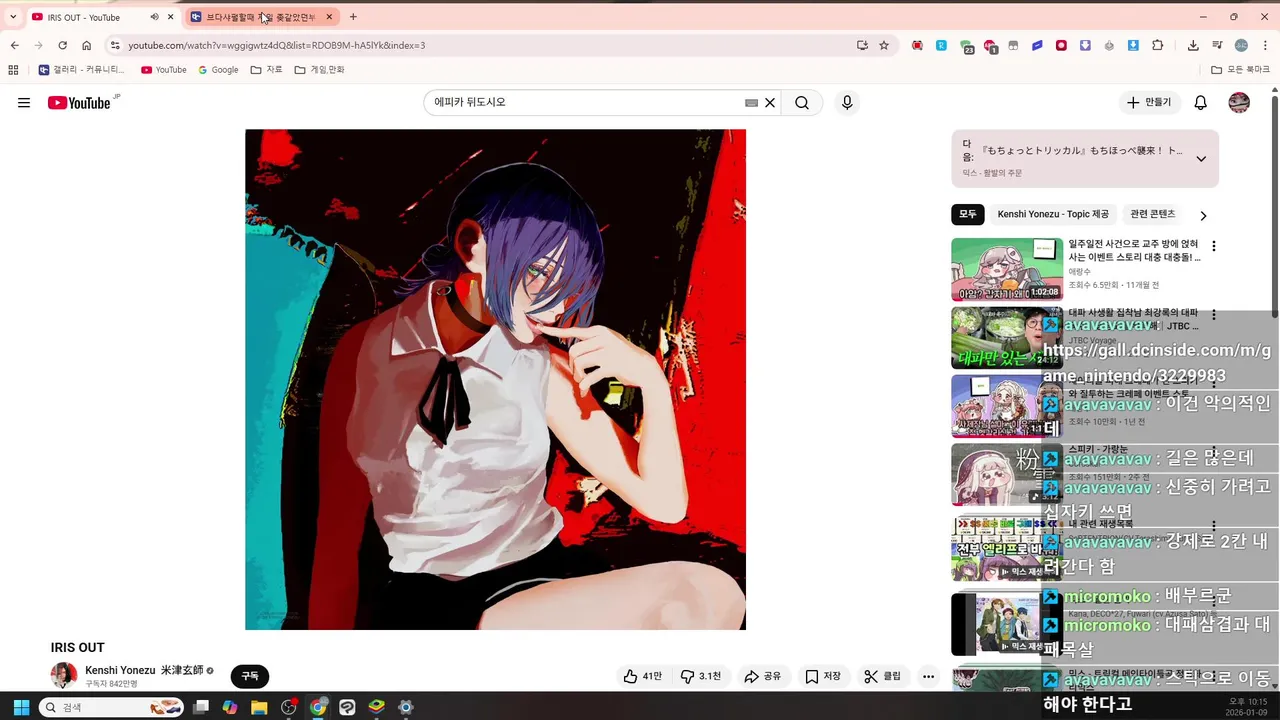Open more actions menu under the video
The width and height of the screenshot is (1280, 720).
click(x=928, y=676)
